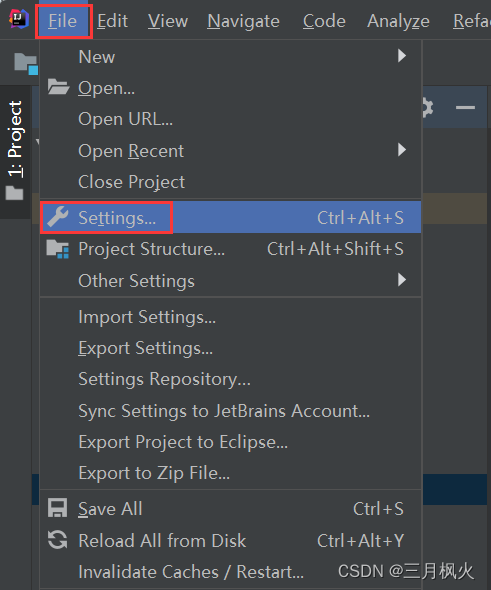This screenshot has width=491, height=590.
Task: Open the Analyze menu
Action: (398, 21)
